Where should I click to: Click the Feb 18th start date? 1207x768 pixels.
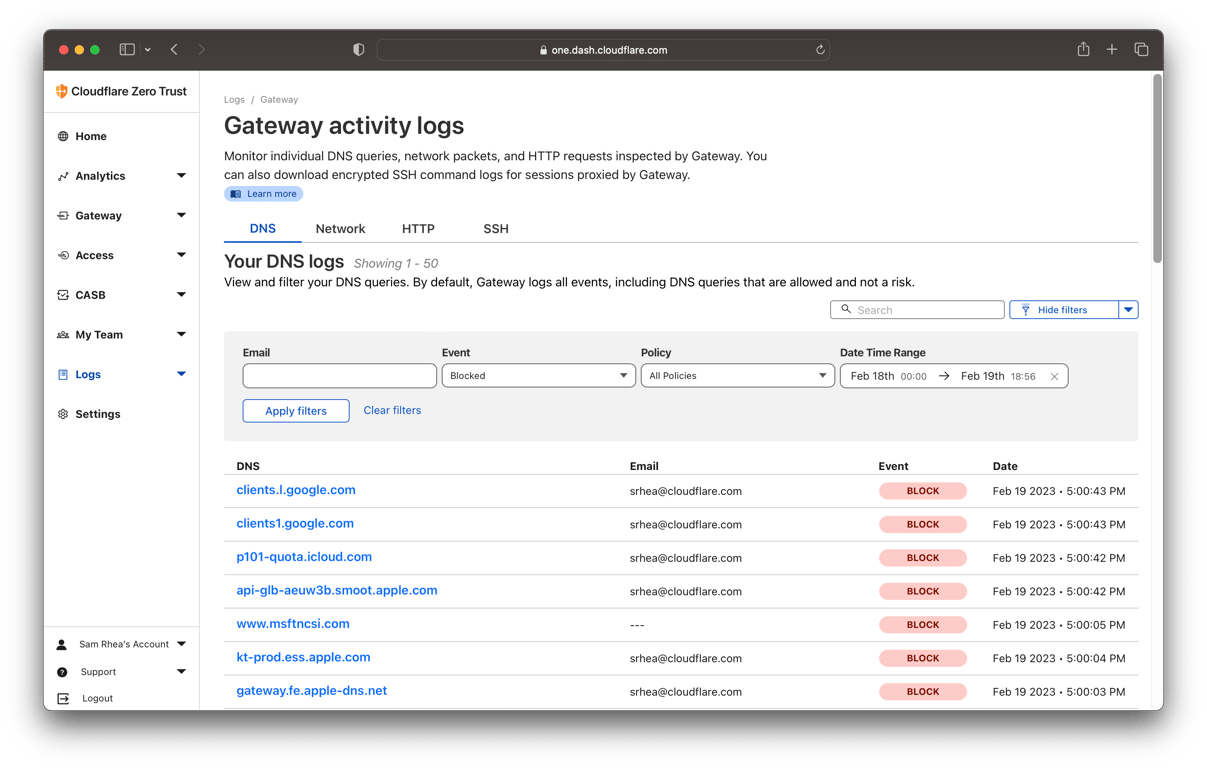point(872,376)
